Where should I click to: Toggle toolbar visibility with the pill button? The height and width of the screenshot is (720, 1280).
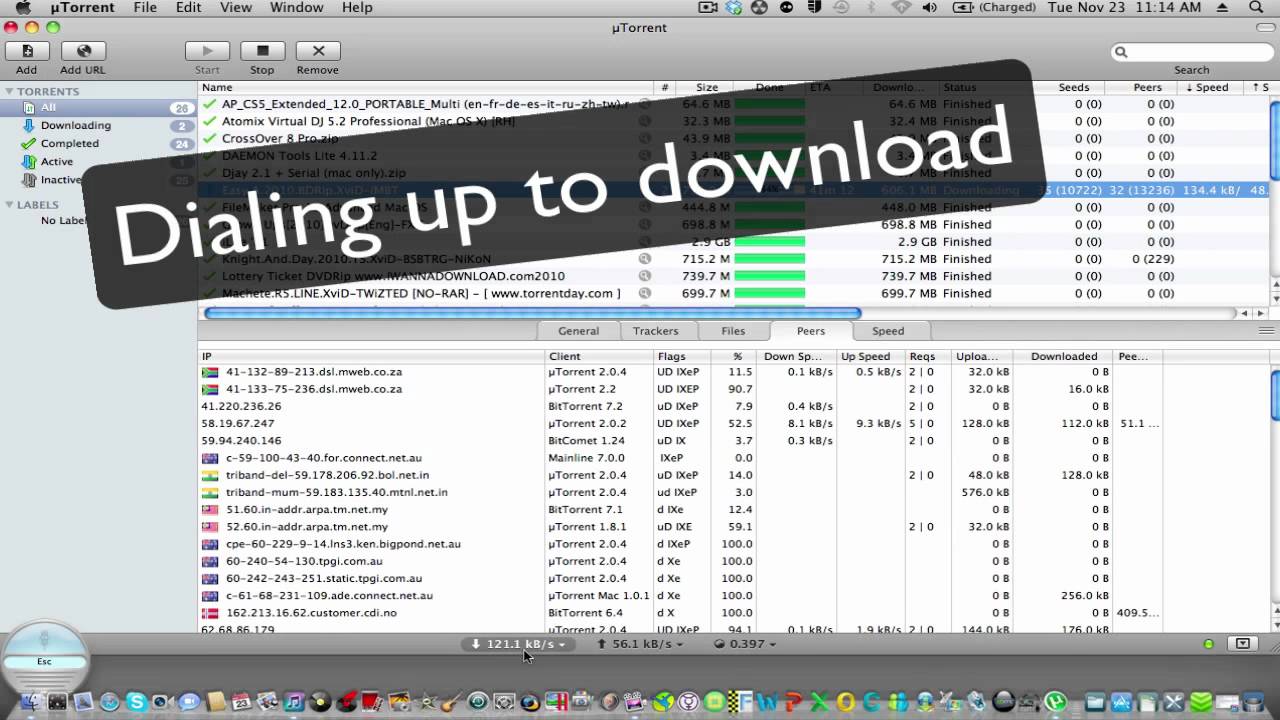(1264, 28)
